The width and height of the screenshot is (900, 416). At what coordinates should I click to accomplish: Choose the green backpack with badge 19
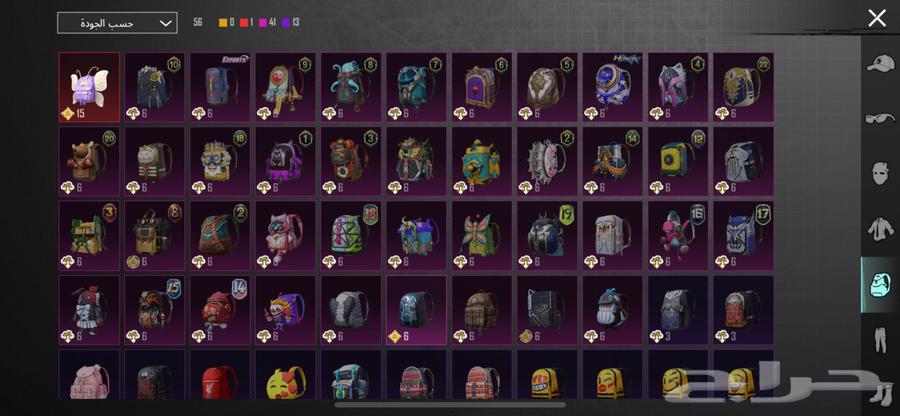[547, 235]
